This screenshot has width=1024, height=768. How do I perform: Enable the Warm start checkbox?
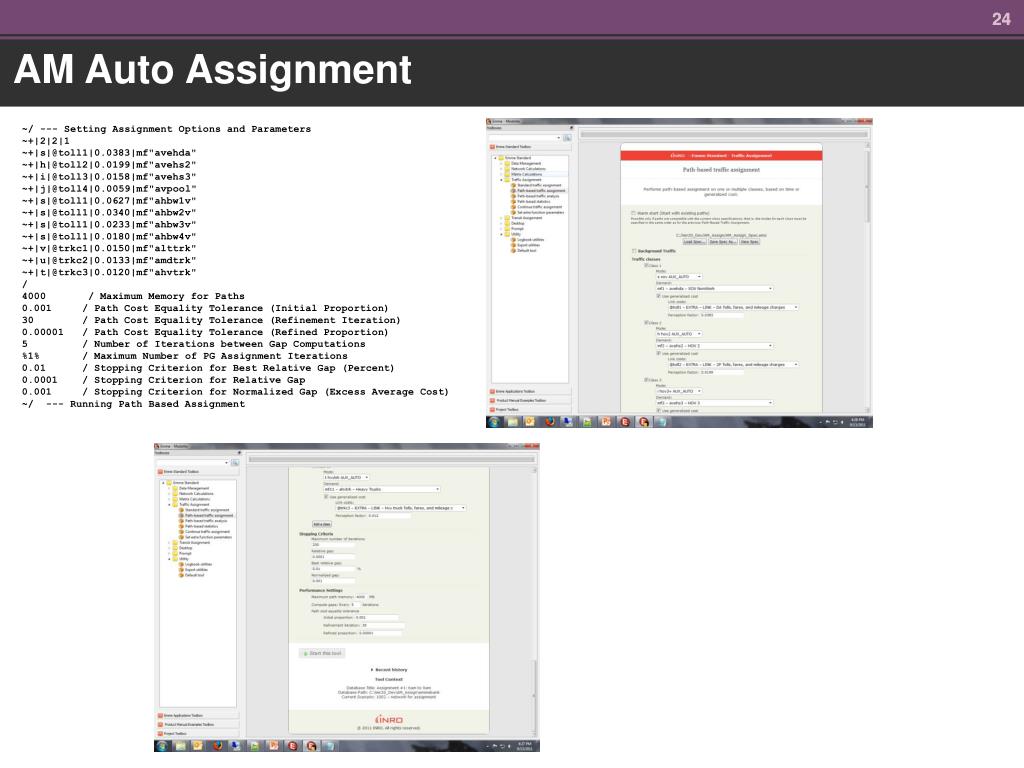pos(633,213)
